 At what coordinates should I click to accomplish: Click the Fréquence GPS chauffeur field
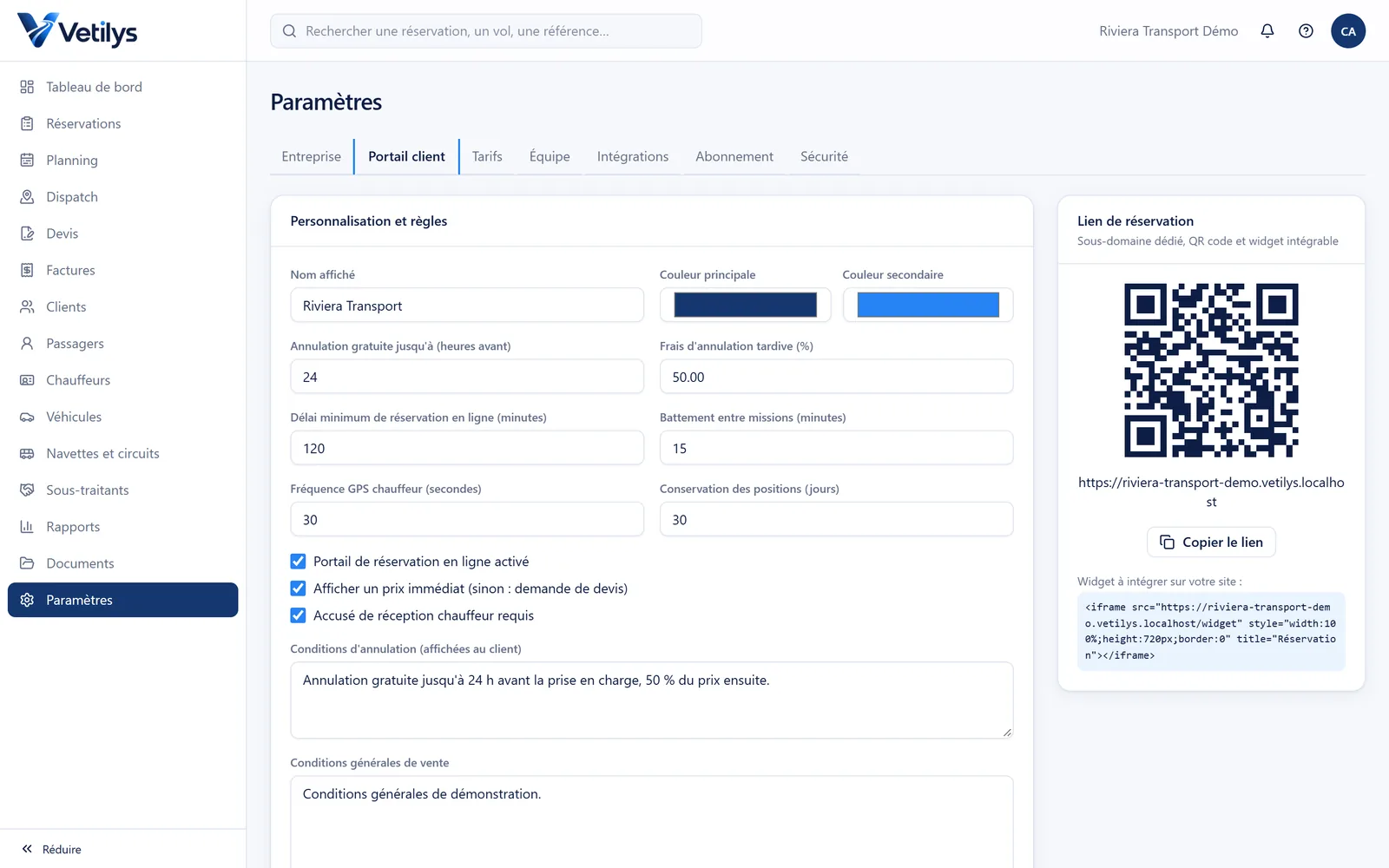click(x=467, y=519)
